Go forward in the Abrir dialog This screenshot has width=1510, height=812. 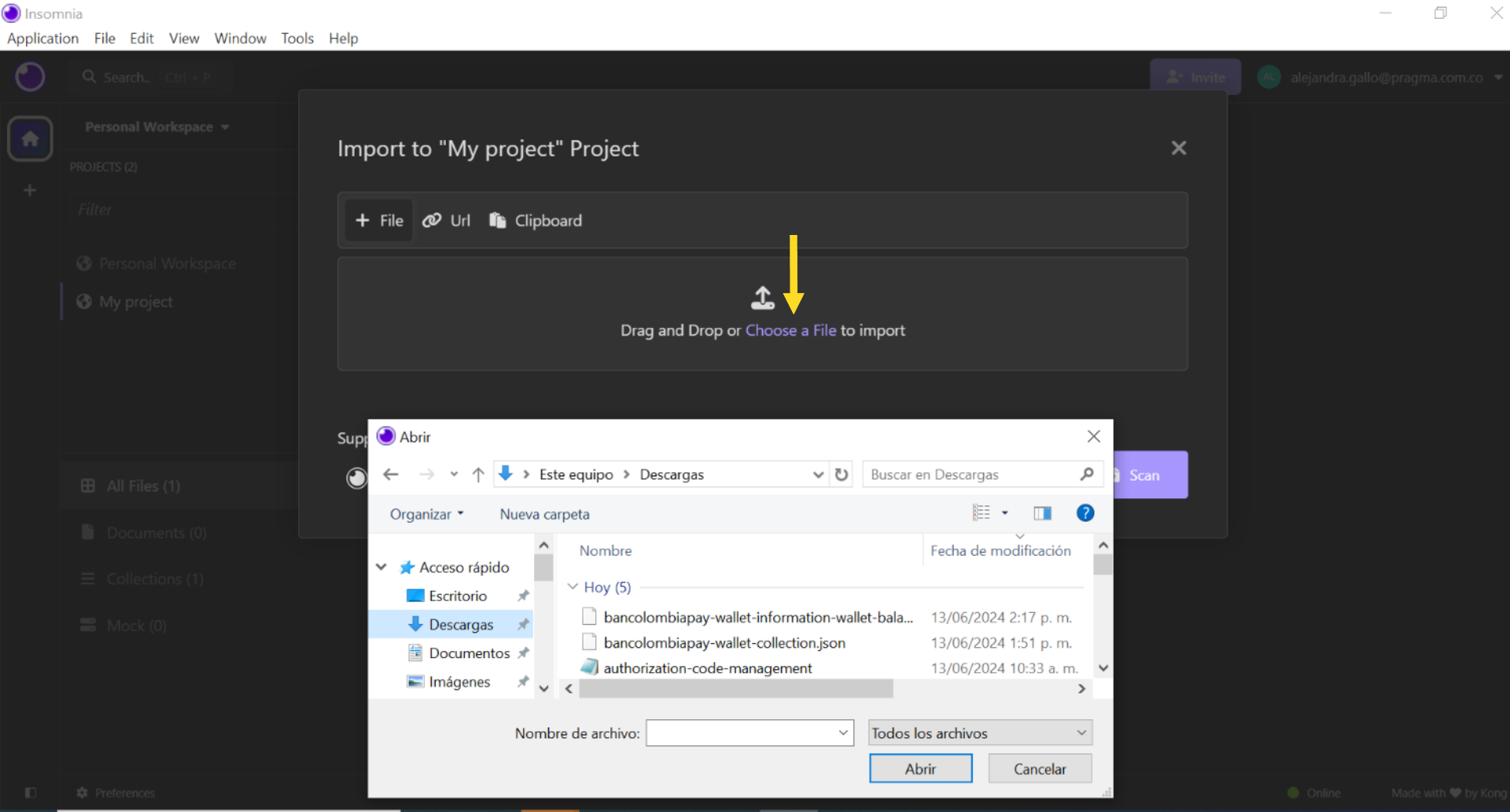[x=426, y=474]
